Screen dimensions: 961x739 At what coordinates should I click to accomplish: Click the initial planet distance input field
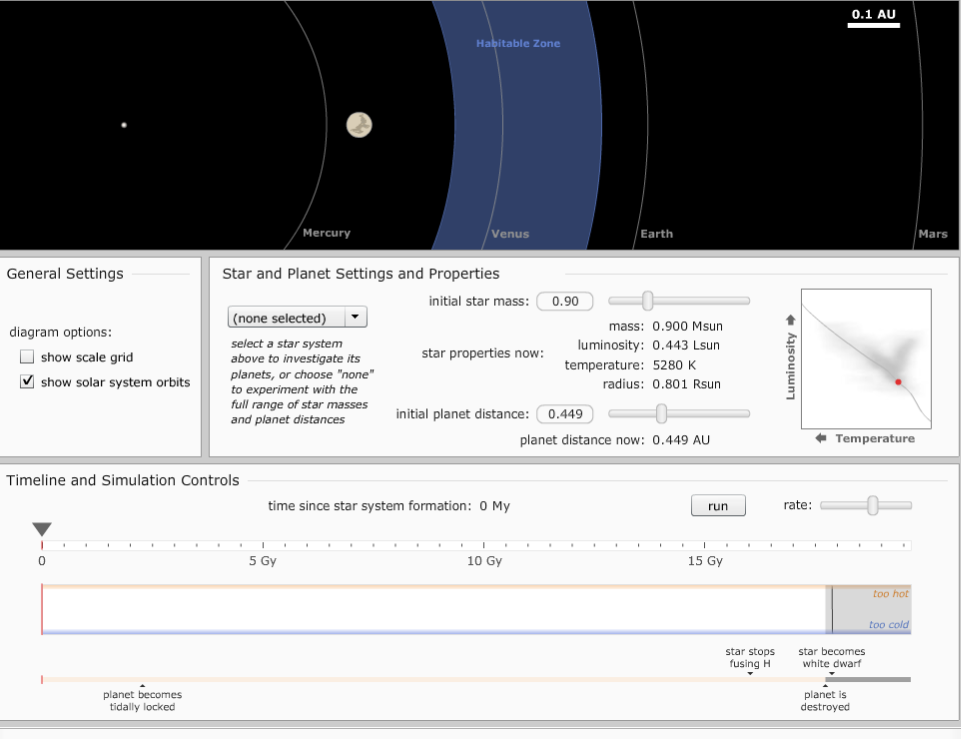tap(565, 413)
